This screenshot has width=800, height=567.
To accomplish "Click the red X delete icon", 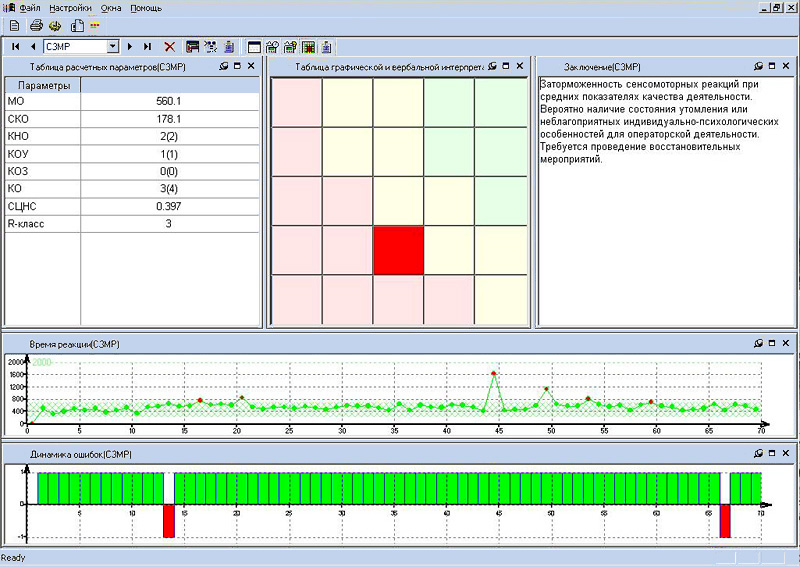I will pyautogui.click(x=170, y=46).
